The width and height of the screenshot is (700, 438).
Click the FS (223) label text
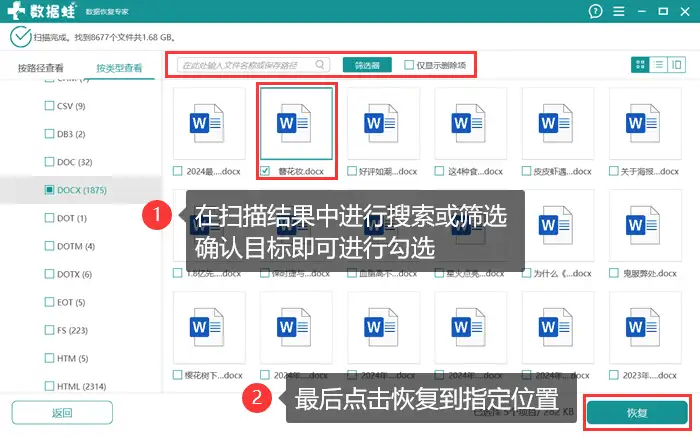pyautogui.click(x=72, y=330)
